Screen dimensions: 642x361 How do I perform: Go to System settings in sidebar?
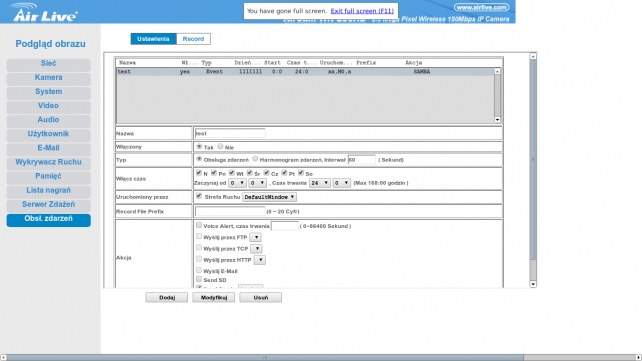pyautogui.click(x=48, y=92)
